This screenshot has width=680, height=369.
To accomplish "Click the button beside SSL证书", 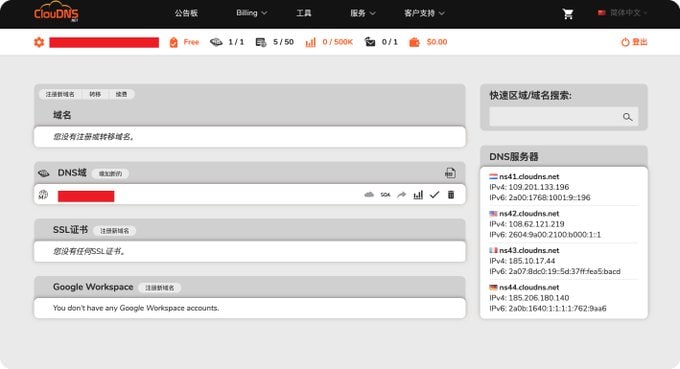I will [x=114, y=231].
